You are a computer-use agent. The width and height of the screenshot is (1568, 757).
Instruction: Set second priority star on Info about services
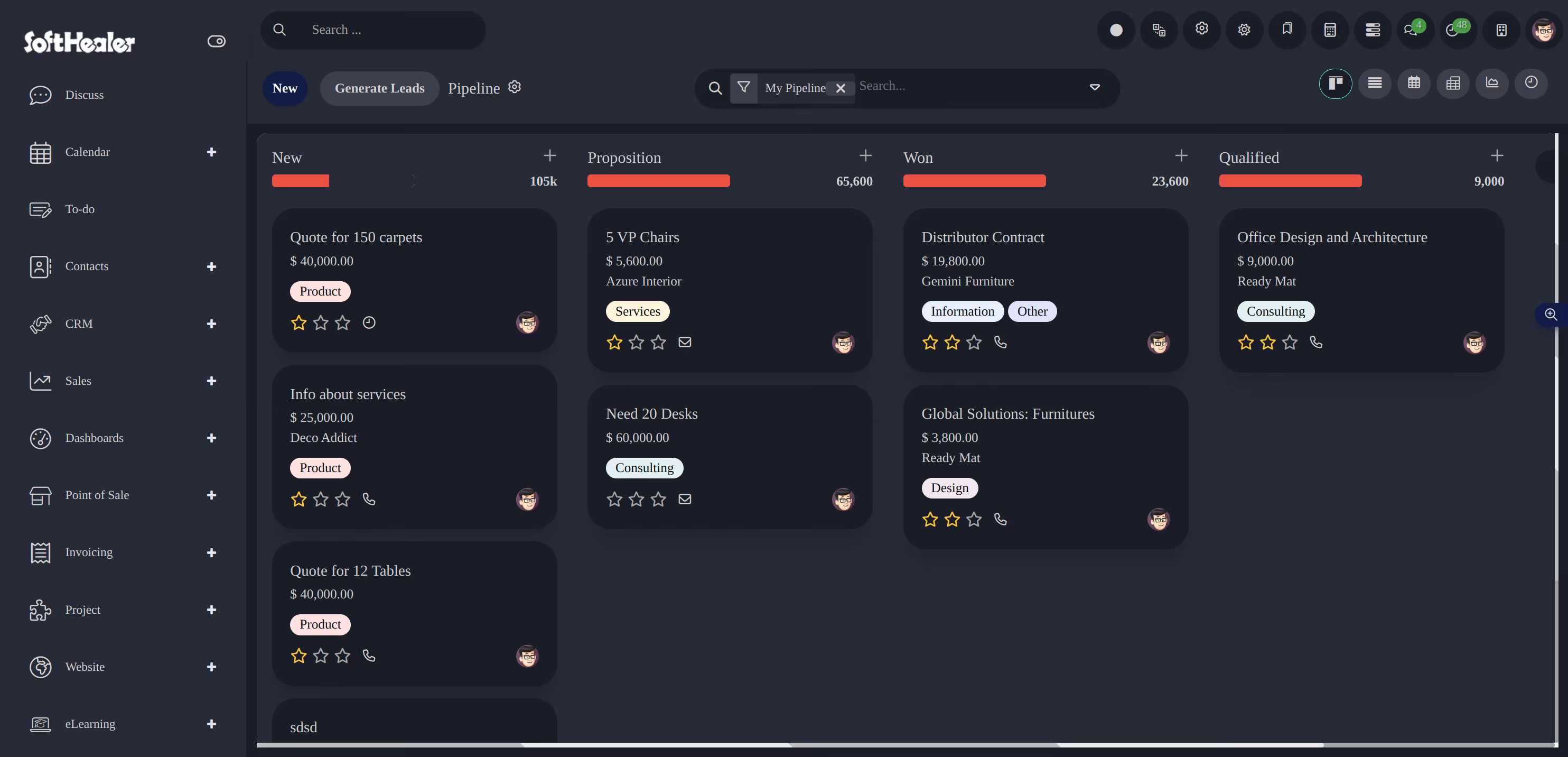[x=320, y=500]
